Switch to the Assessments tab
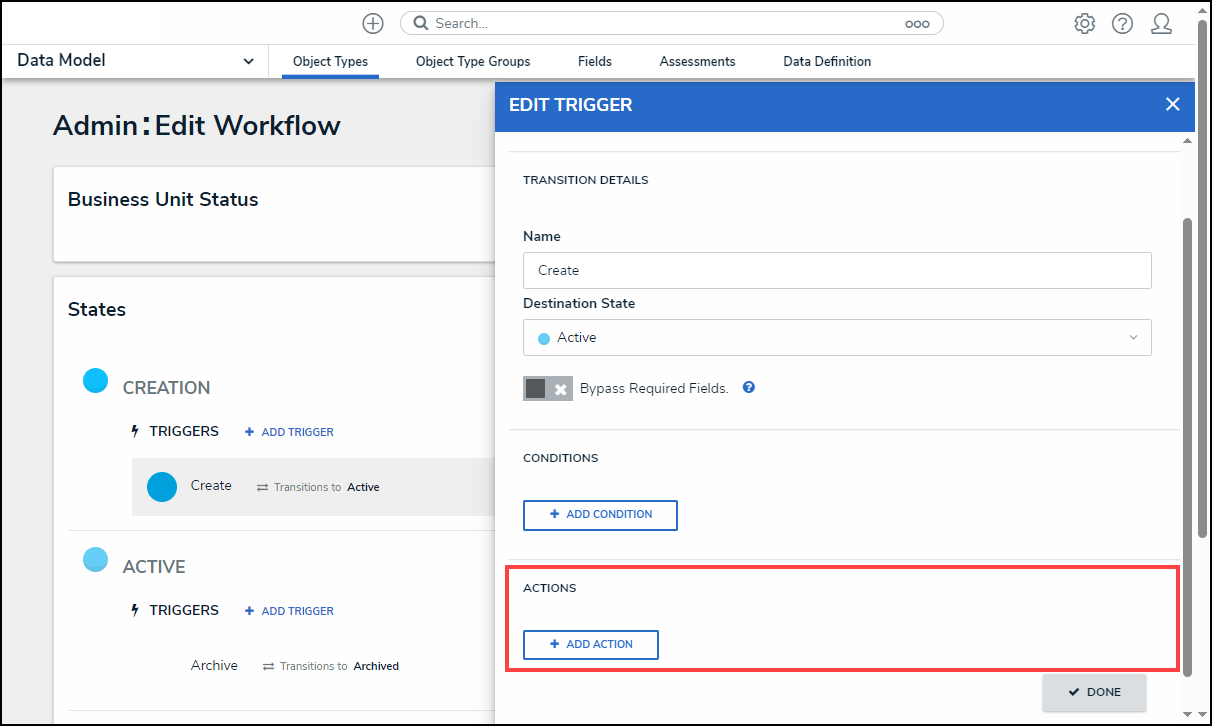This screenshot has height=726, width=1212. pyautogui.click(x=697, y=61)
